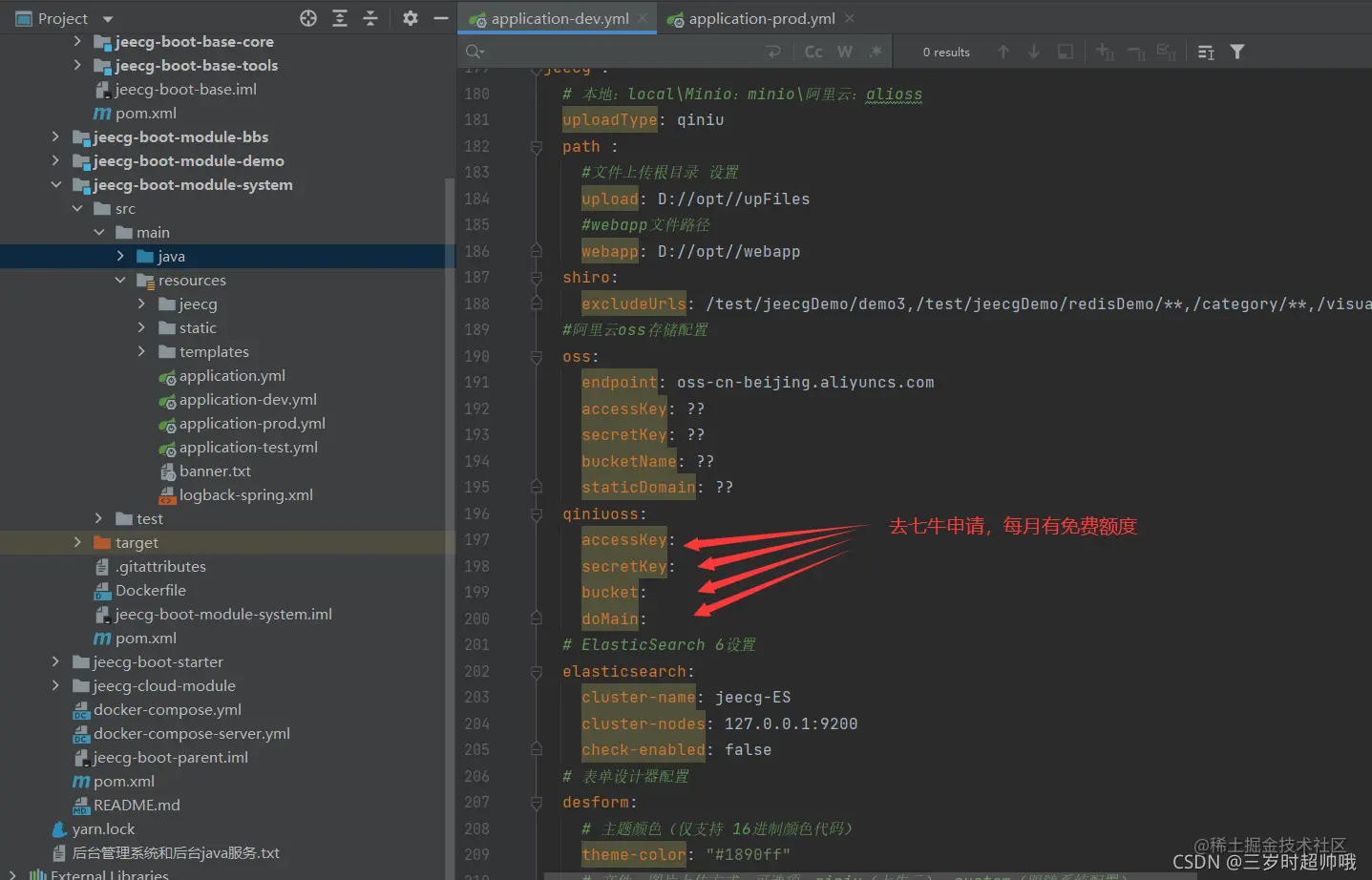Select yarn.lock file
Viewport: 1372px width, 880px height.
93,829
